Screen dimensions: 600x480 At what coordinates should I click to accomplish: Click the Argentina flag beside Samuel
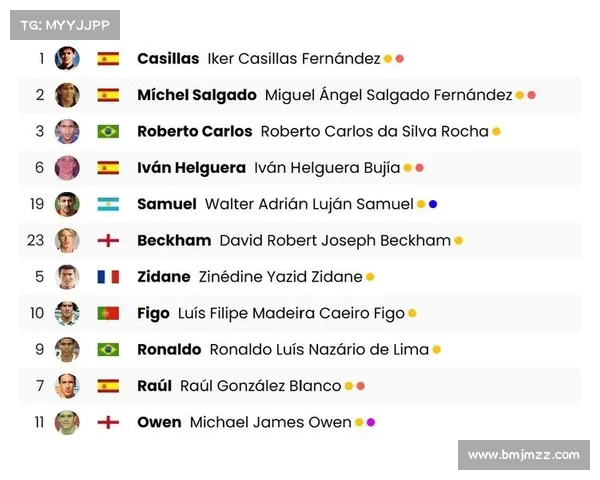(108, 204)
